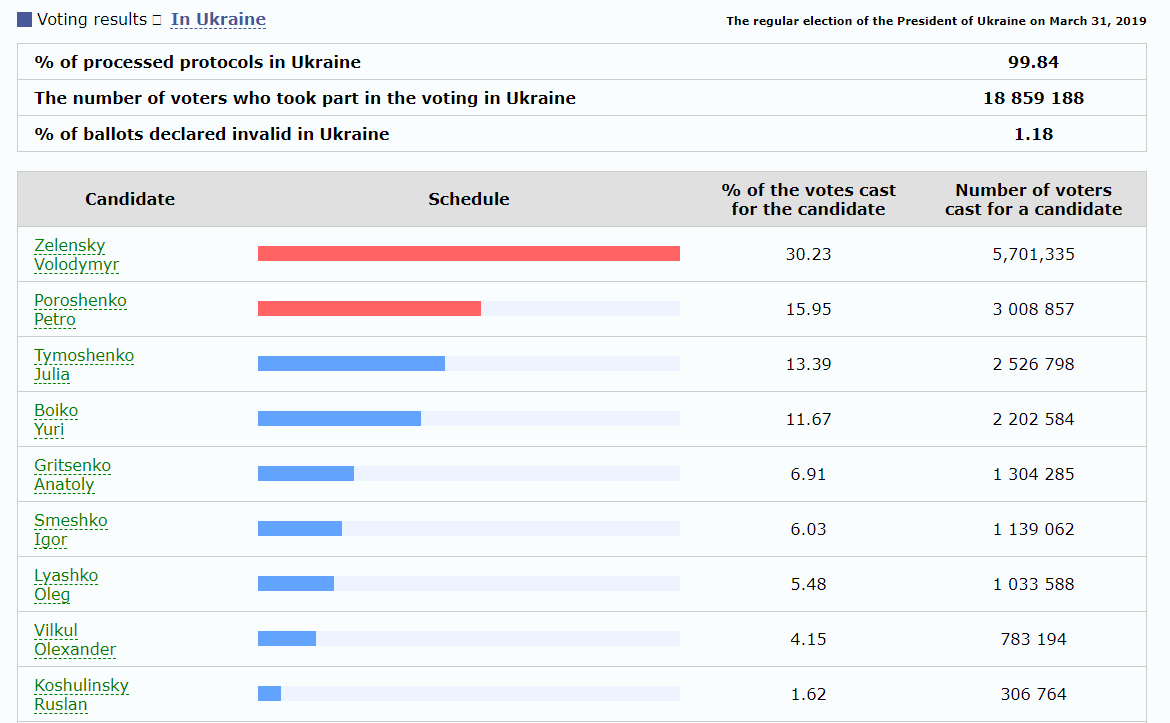Click Lyashko's vote count 1 033 588
1170x723 pixels.
[1033, 584]
